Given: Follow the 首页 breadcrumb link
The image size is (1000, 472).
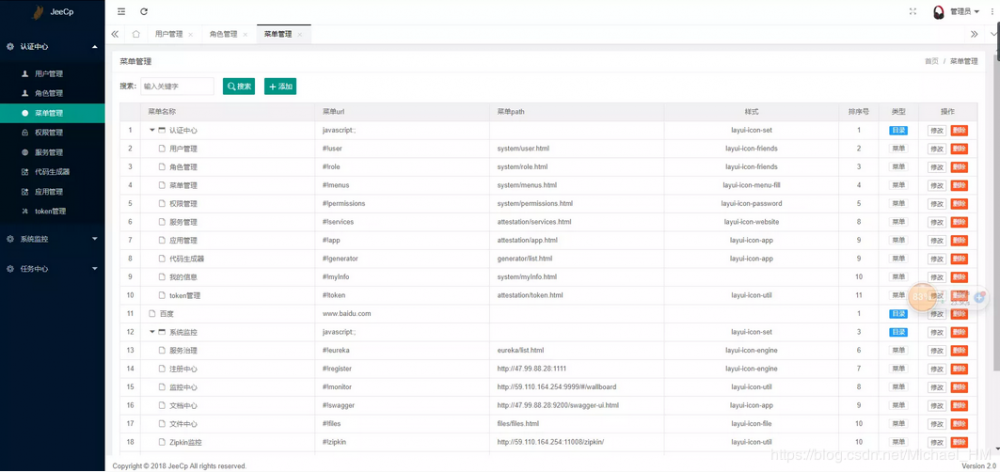Looking at the screenshot, I should pos(932,62).
